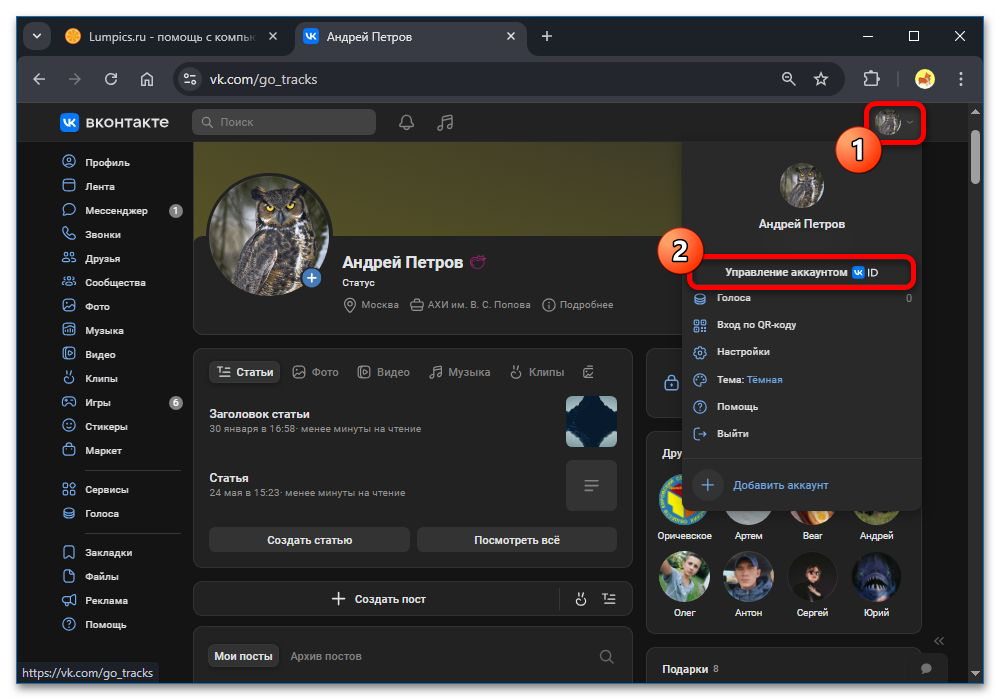
Task: Select Голоса in the account menu
Action: pos(802,298)
